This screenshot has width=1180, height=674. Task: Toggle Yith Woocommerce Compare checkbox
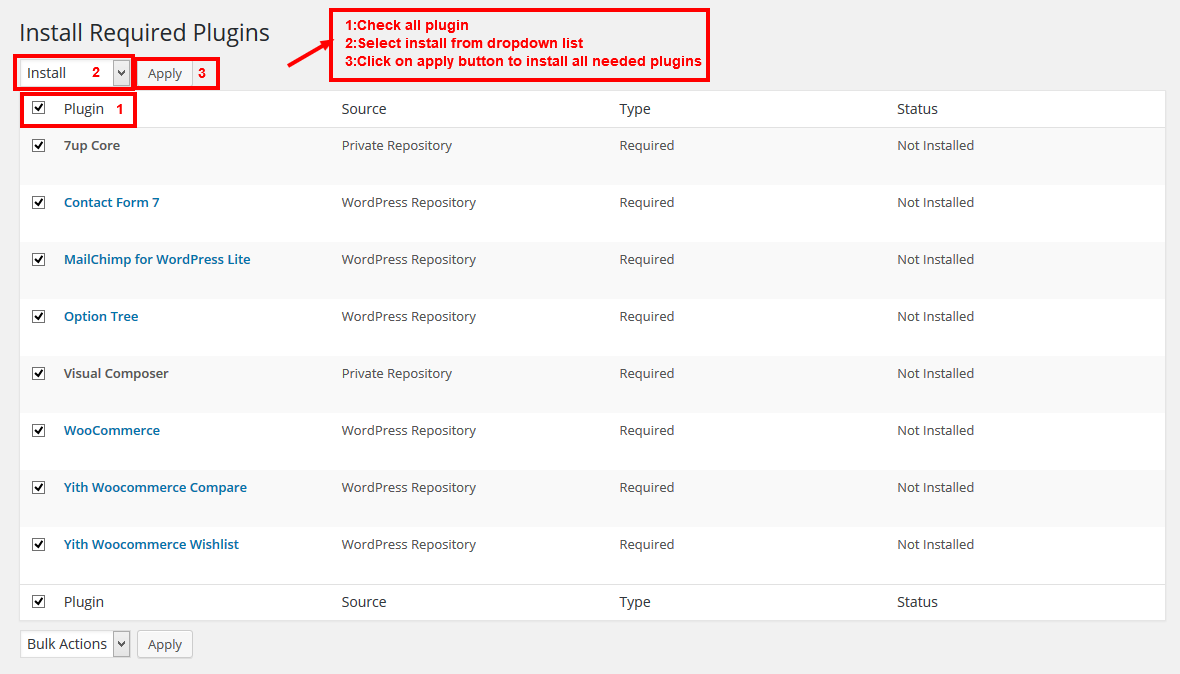pos(38,487)
